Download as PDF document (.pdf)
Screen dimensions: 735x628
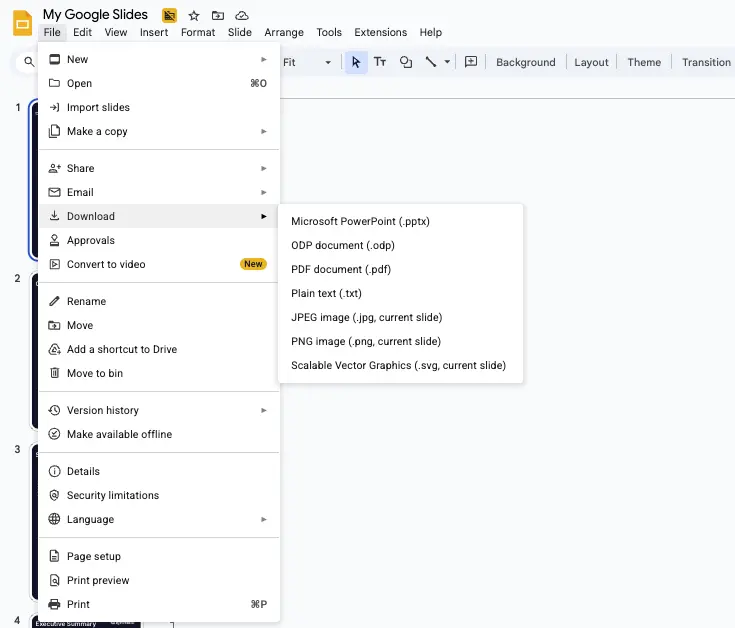point(400,269)
